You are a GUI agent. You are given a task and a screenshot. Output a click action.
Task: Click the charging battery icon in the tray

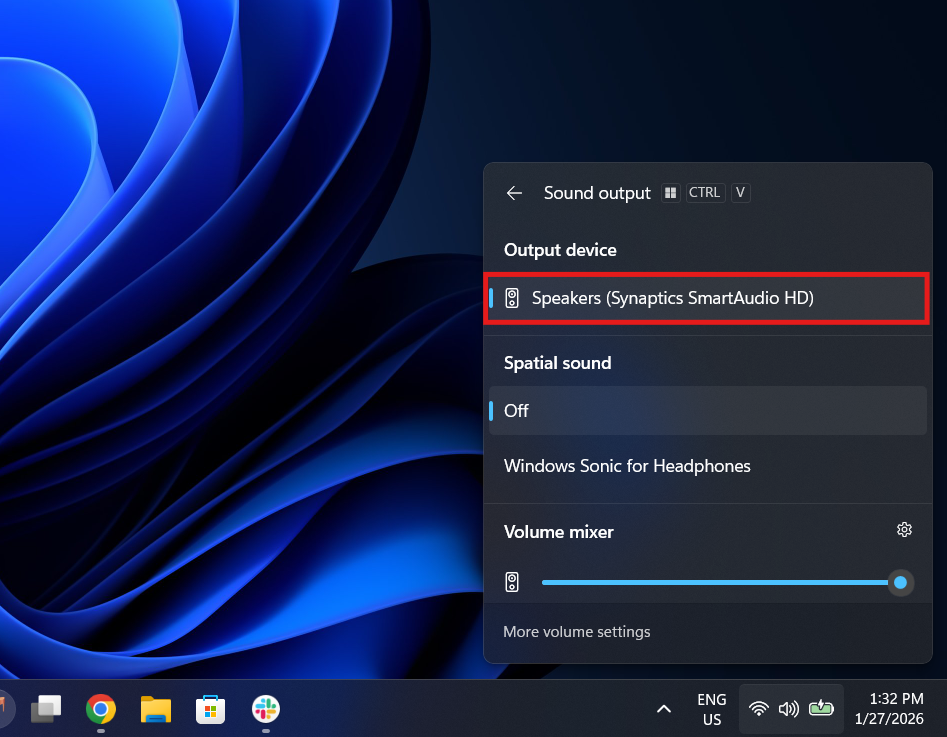pyautogui.click(x=820, y=708)
